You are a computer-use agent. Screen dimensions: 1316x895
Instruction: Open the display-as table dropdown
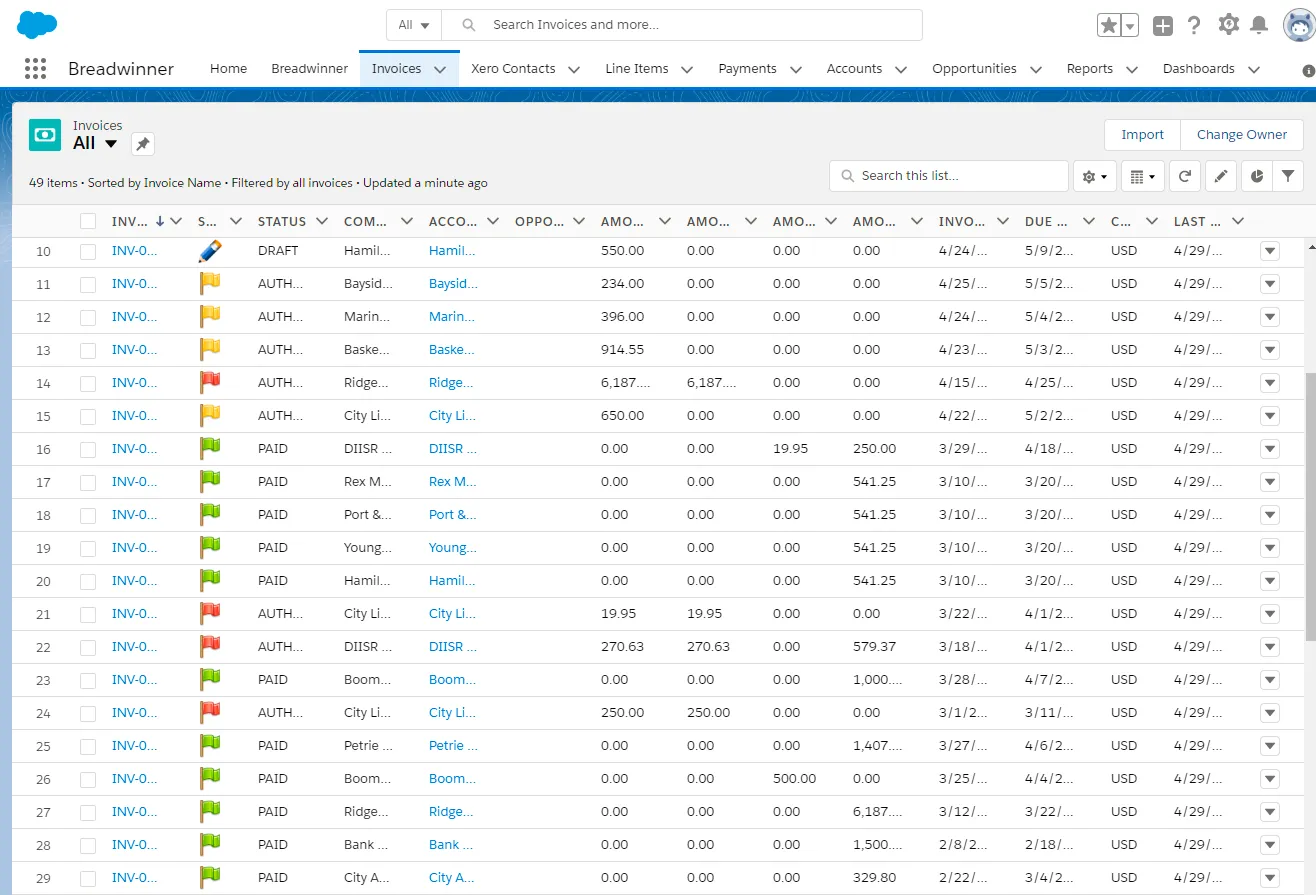click(x=1142, y=176)
